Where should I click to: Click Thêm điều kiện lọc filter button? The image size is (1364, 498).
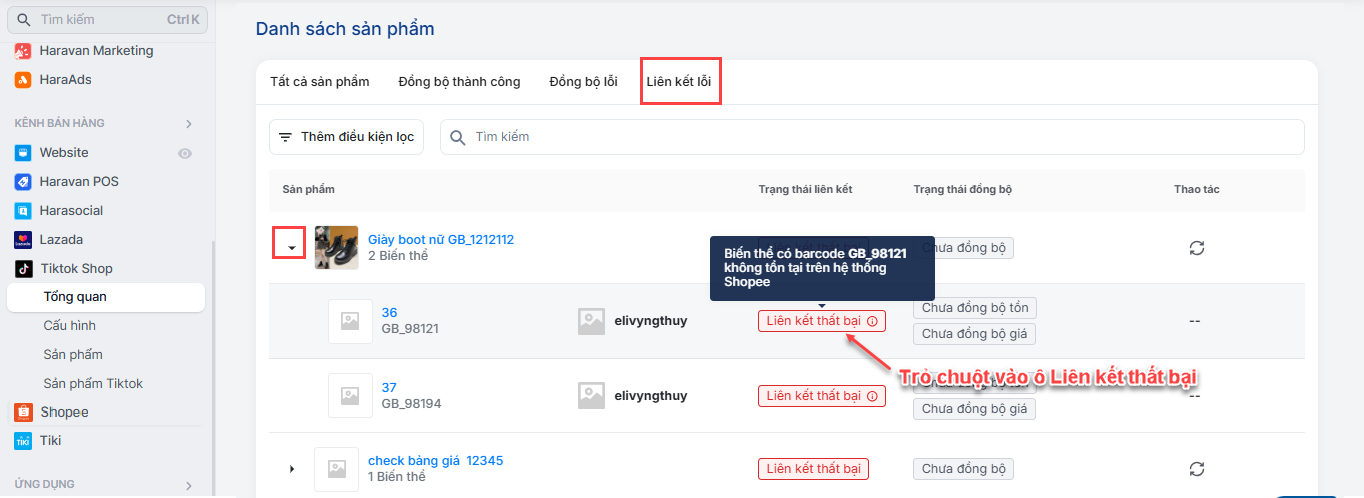346,137
